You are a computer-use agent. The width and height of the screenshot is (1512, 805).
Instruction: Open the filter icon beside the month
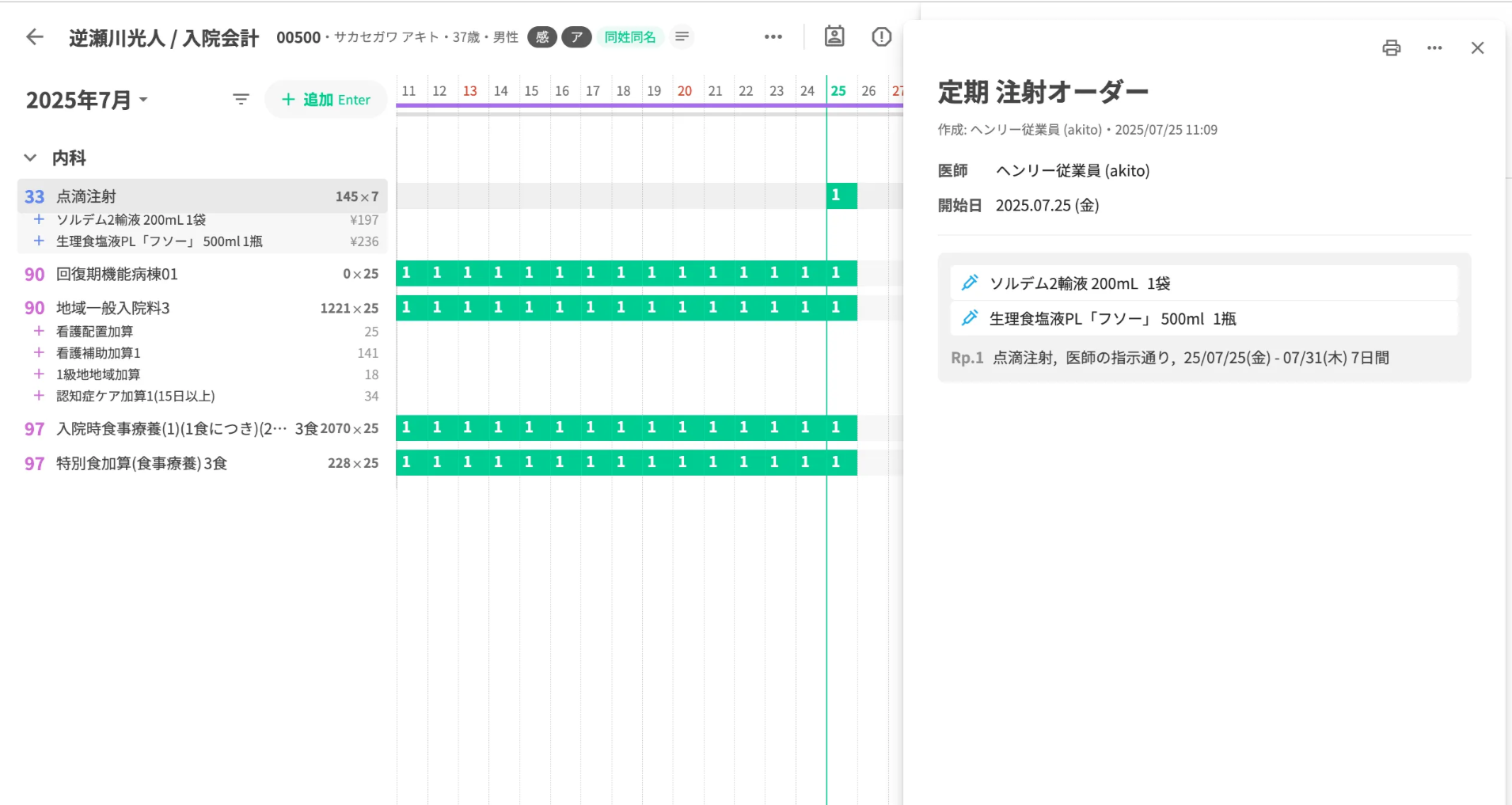click(241, 99)
